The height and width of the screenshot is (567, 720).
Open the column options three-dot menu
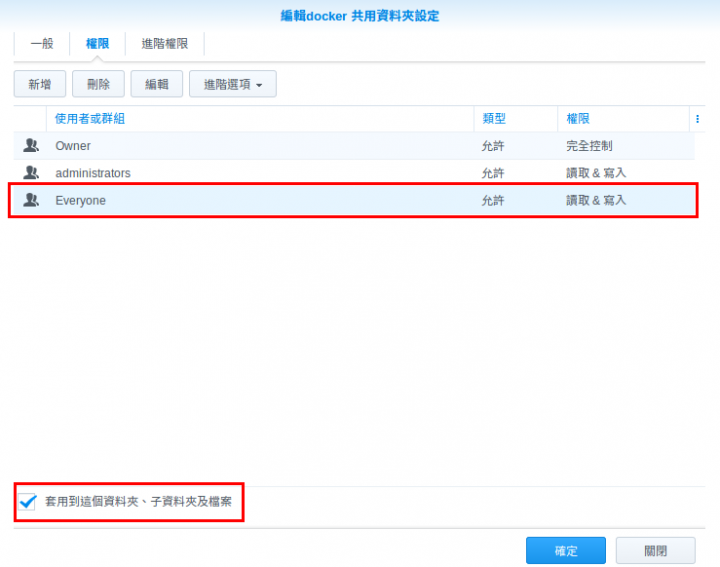697,119
